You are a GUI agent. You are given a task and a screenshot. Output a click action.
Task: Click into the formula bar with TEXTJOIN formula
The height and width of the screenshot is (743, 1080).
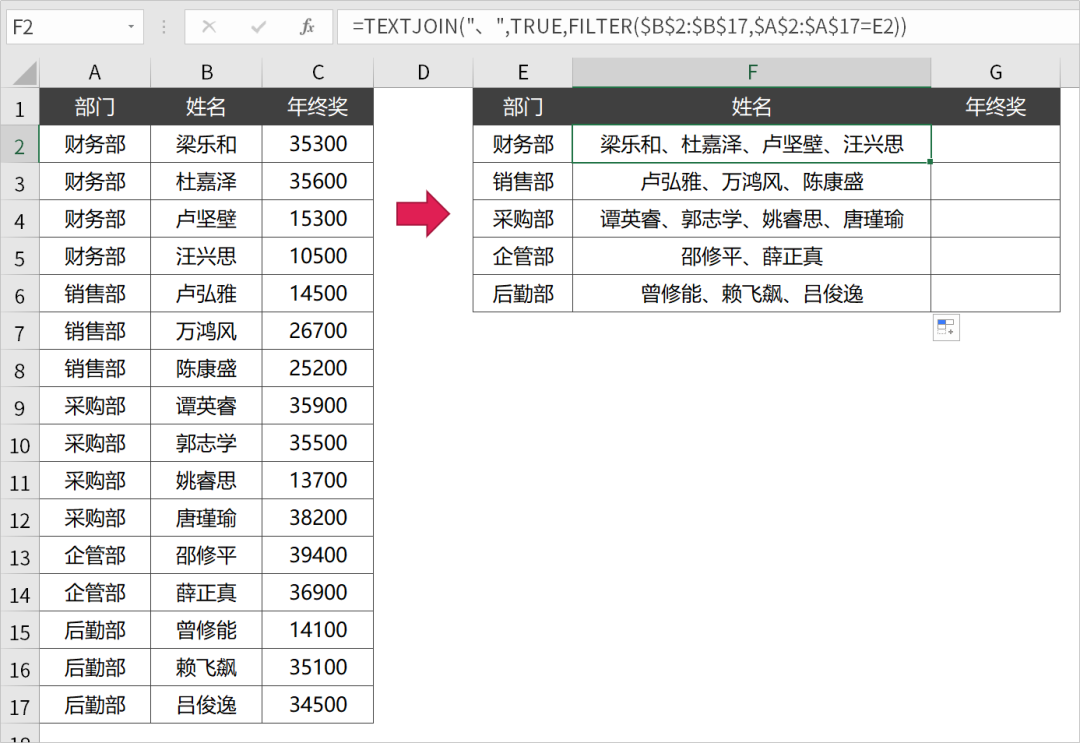pyautogui.click(x=700, y=27)
